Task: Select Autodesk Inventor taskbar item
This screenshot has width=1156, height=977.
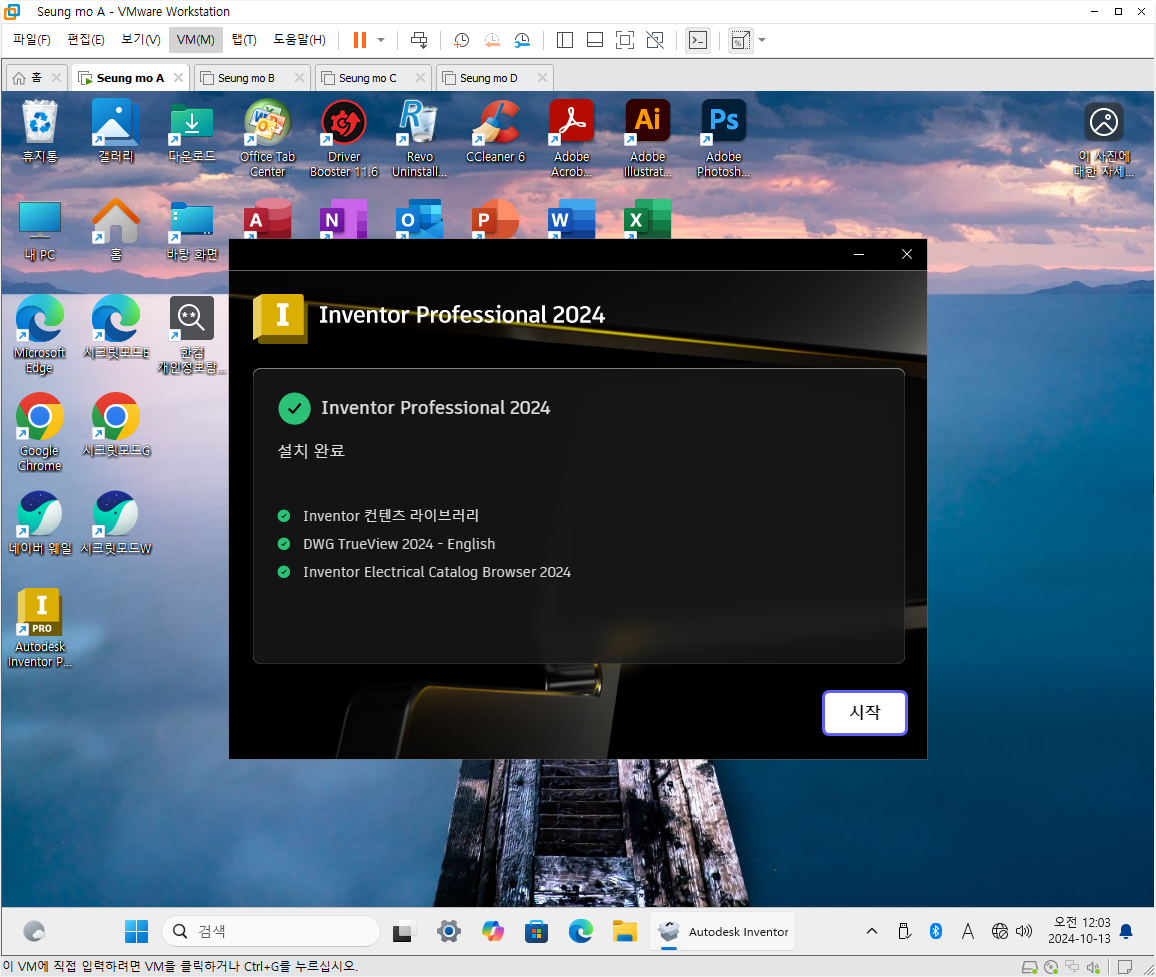Action: 723,931
